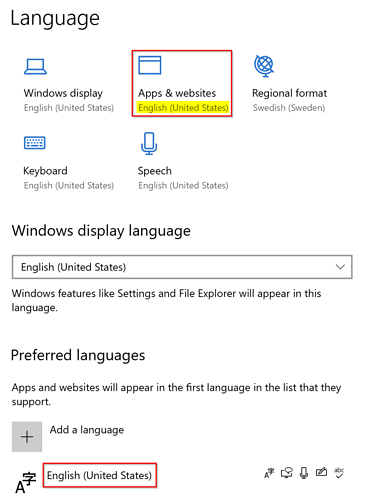The width and height of the screenshot is (380, 500).
Task: Click the speech recognition microphone feature icon
Action: coord(304,473)
